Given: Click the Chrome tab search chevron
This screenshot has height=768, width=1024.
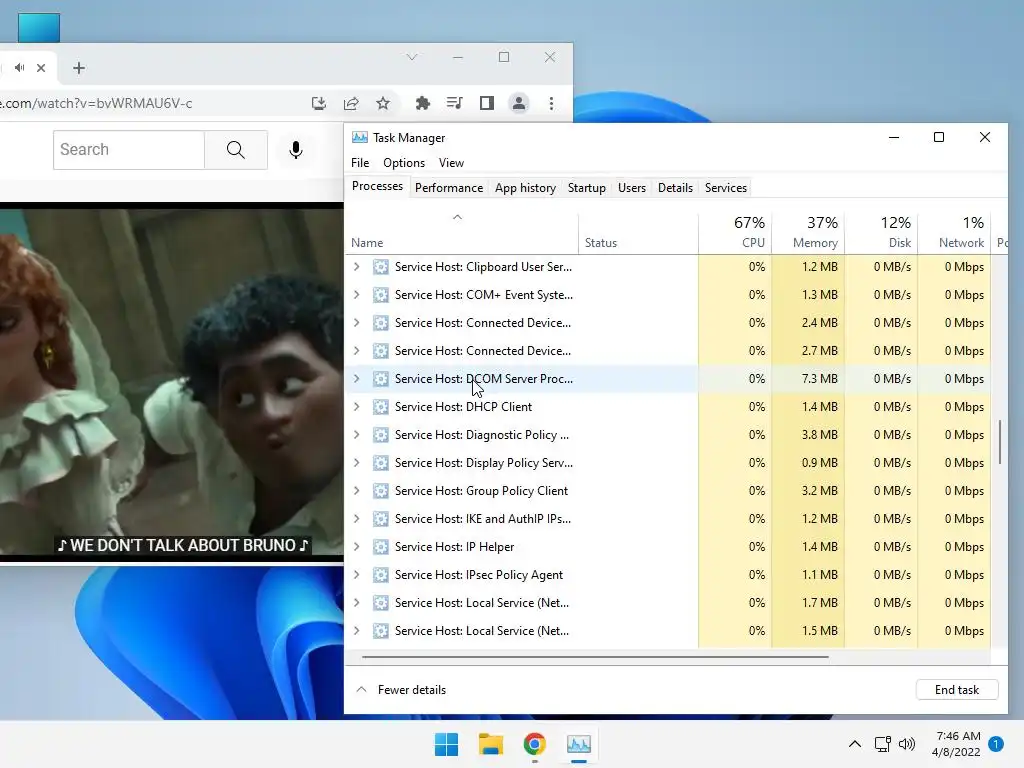Looking at the screenshot, I should click(x=411, y=57).
